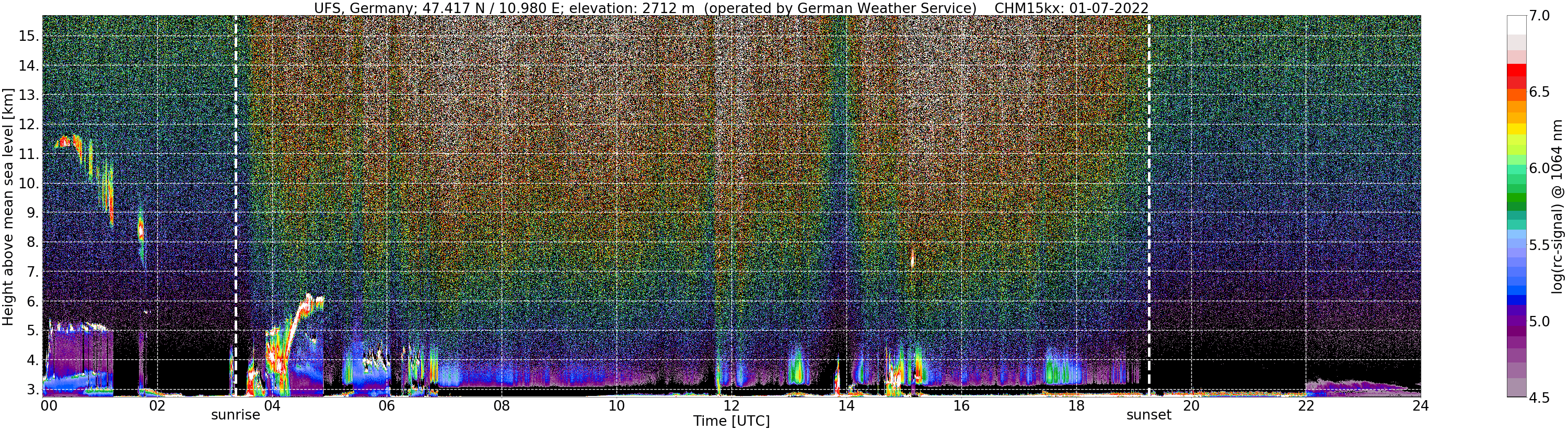Screen dimensions: 1568x431
Task: Click the 'sunrise' label below the axis
Action: pyautogui.click(x=236, y=415)
